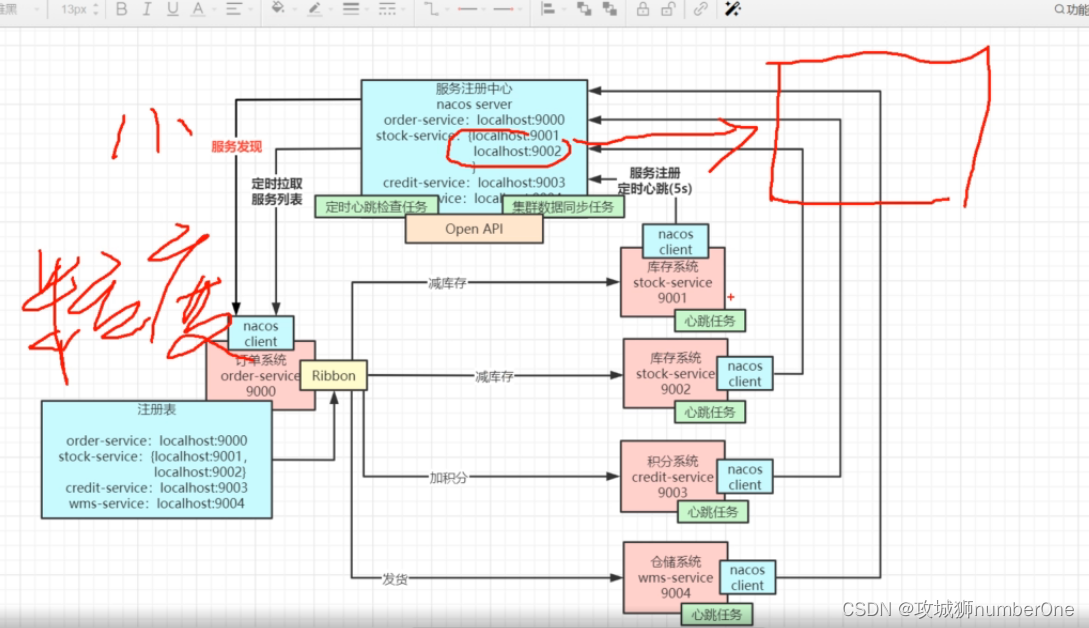Open the line color pen dropdown
The height and width of the screenshot is (628, 1089).
[x=318, y=9]
